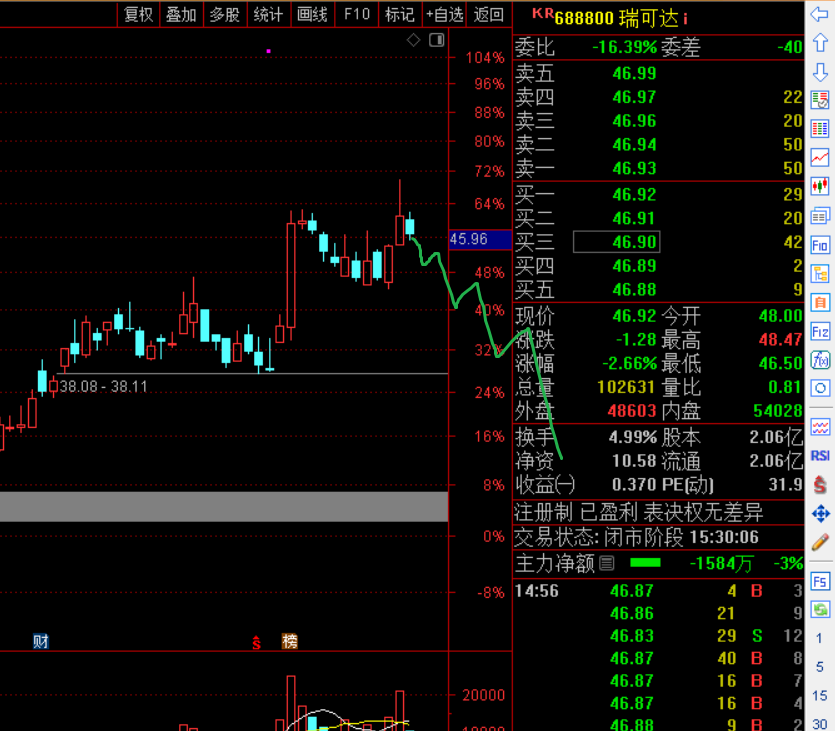The height and width of the screenshot is (731, 835).
Task: Click the 返回 return toolbar button
Action: point(489,14)
